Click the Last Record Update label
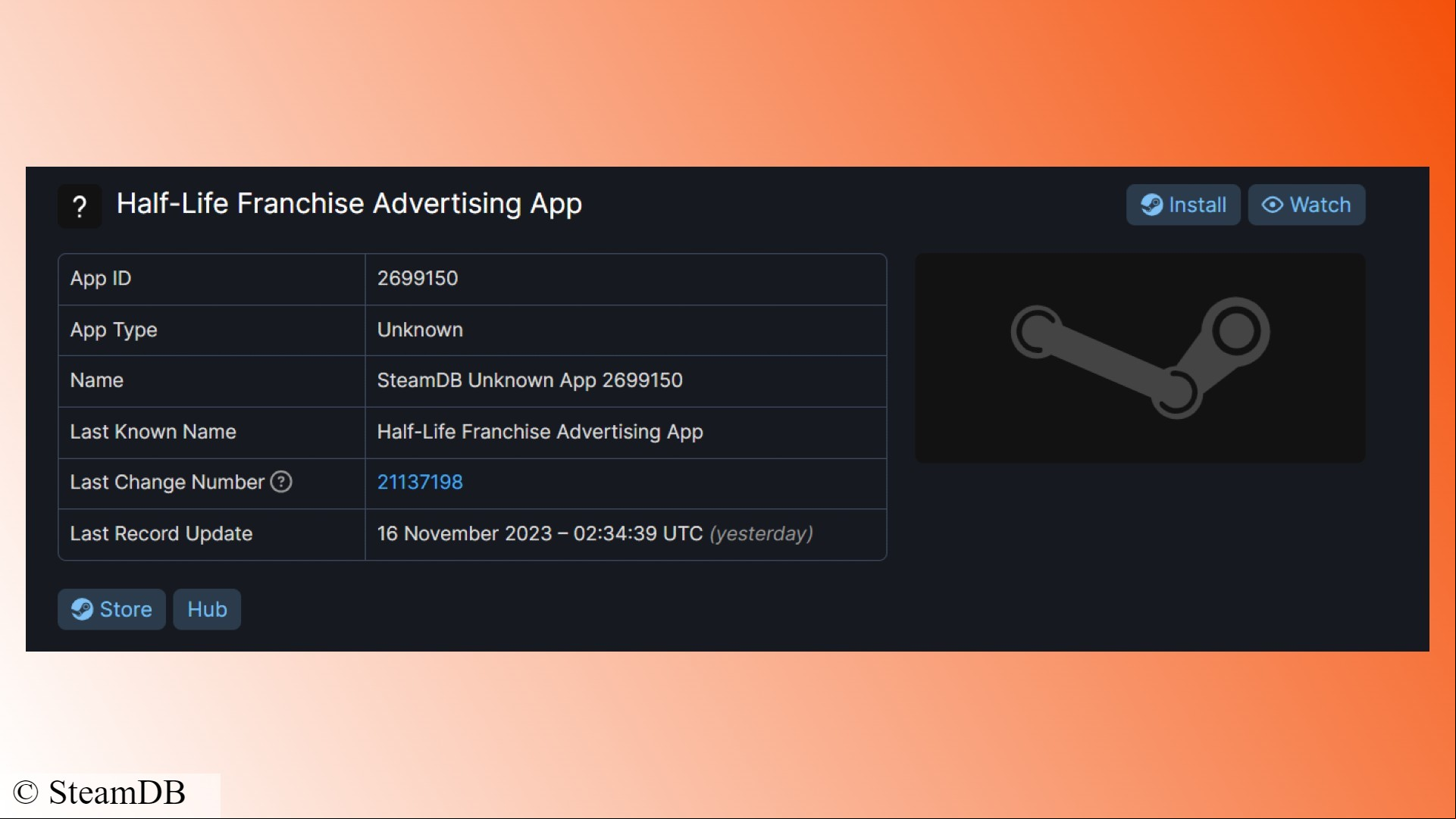Screen dimensions: 1456x819 click(x=161, y=533)
